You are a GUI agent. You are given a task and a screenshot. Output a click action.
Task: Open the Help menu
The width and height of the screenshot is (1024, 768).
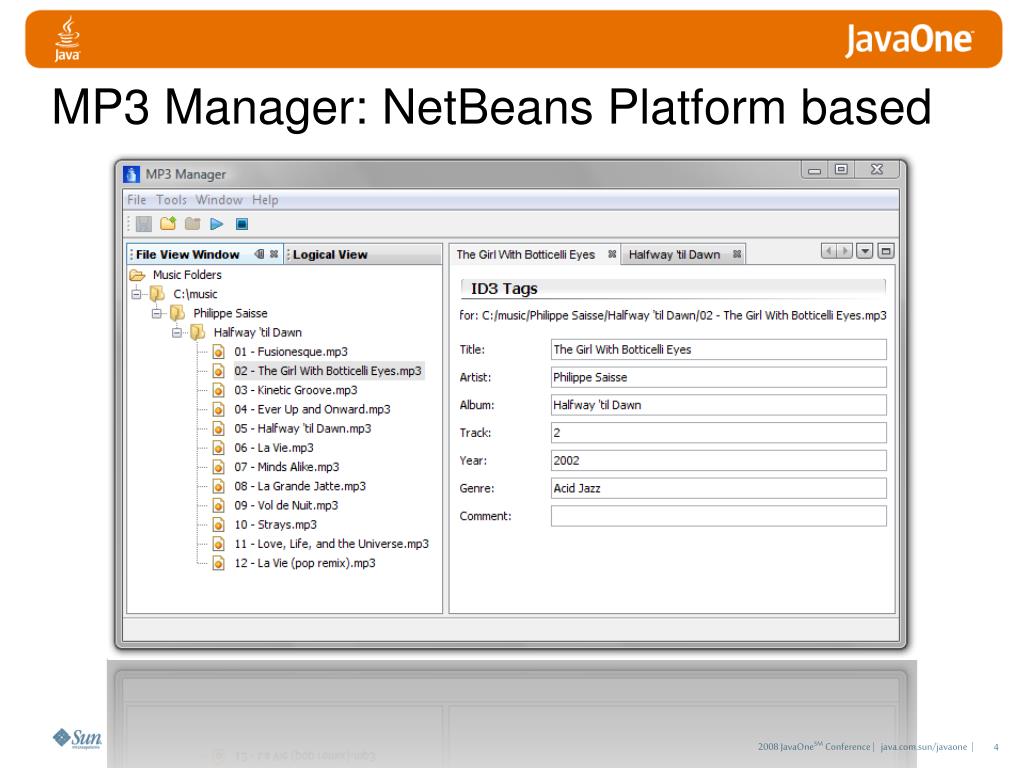pos(265,200)
